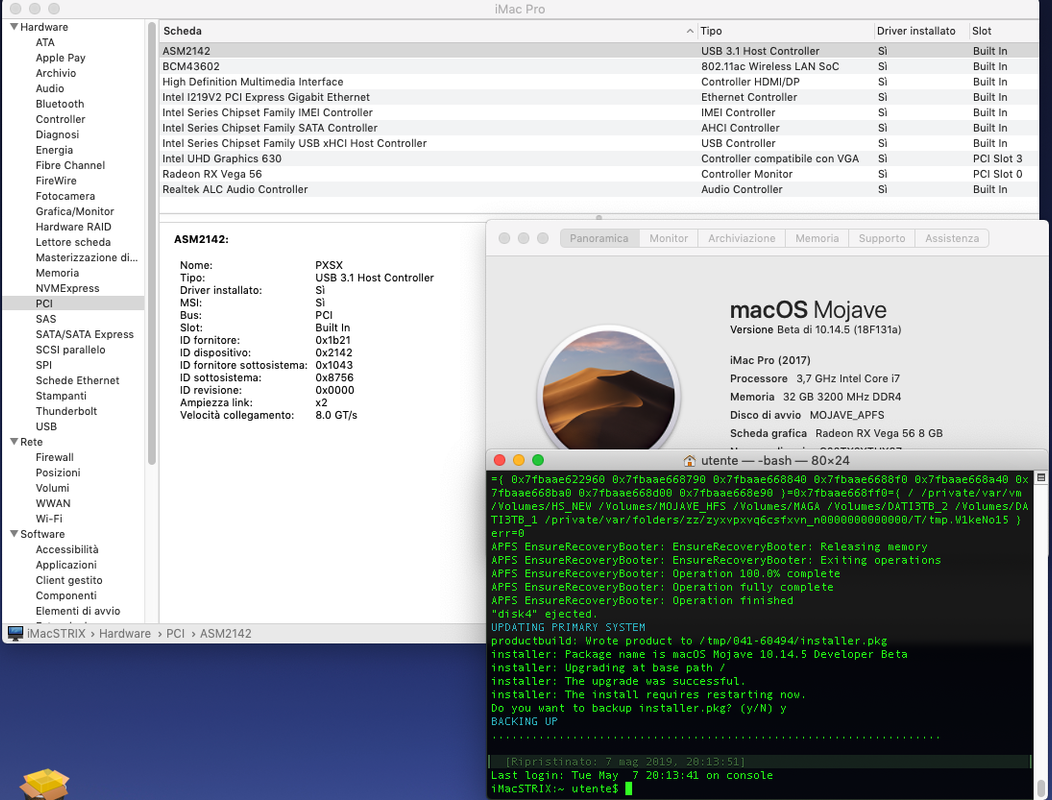Close the Terminal window with red button

coord(499,460)
